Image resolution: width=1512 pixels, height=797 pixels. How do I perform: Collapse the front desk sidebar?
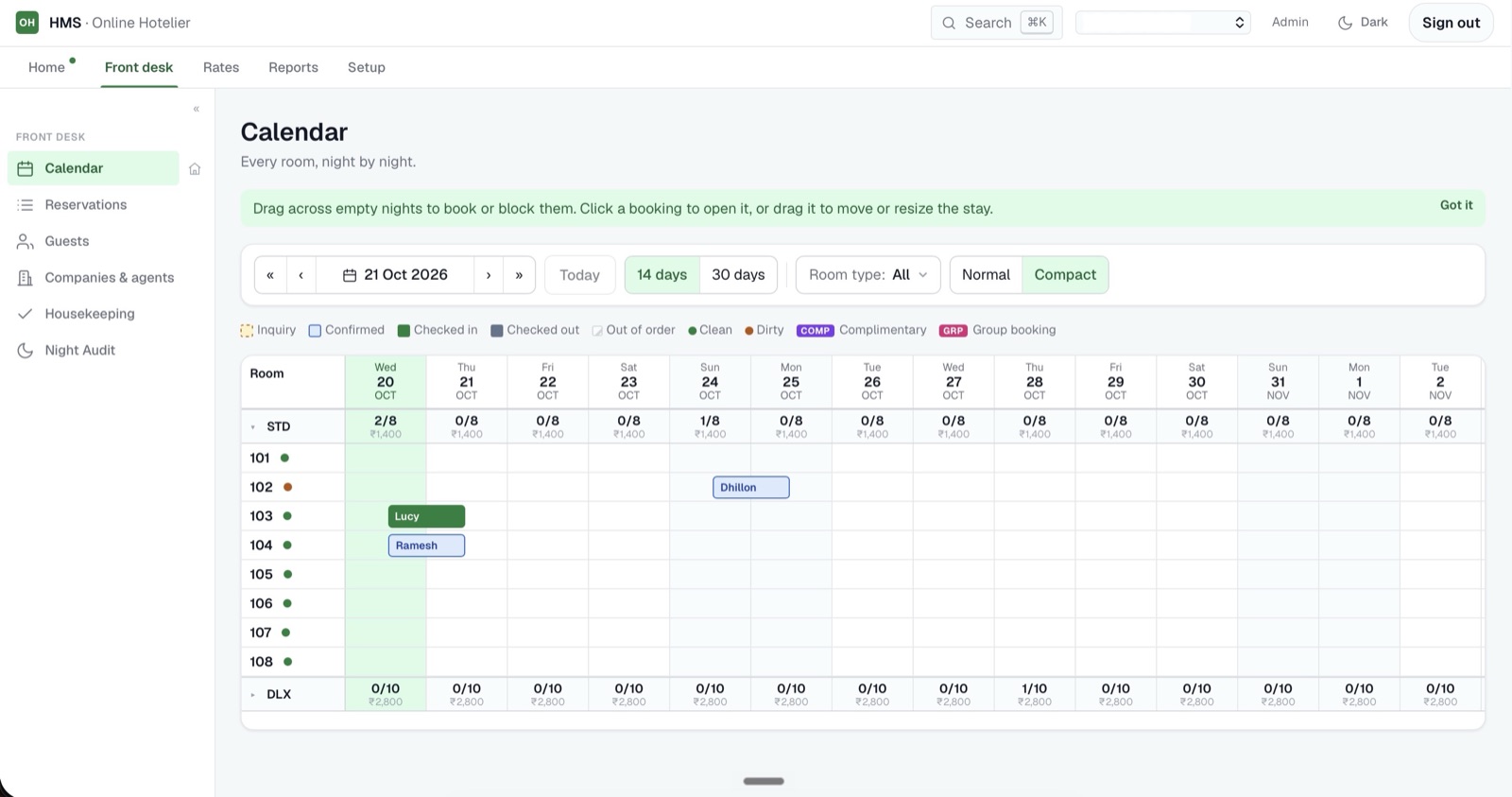point(196,109)
